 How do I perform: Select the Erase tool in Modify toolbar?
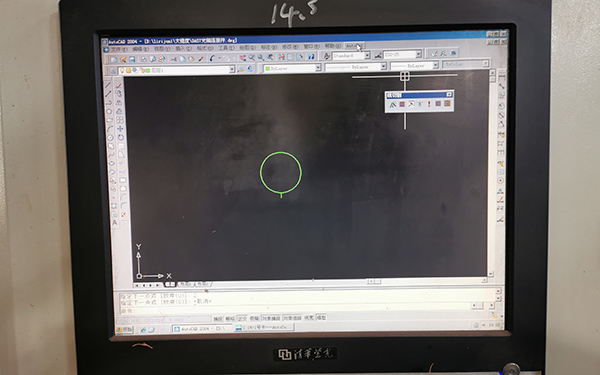click(x=119, y=85)
